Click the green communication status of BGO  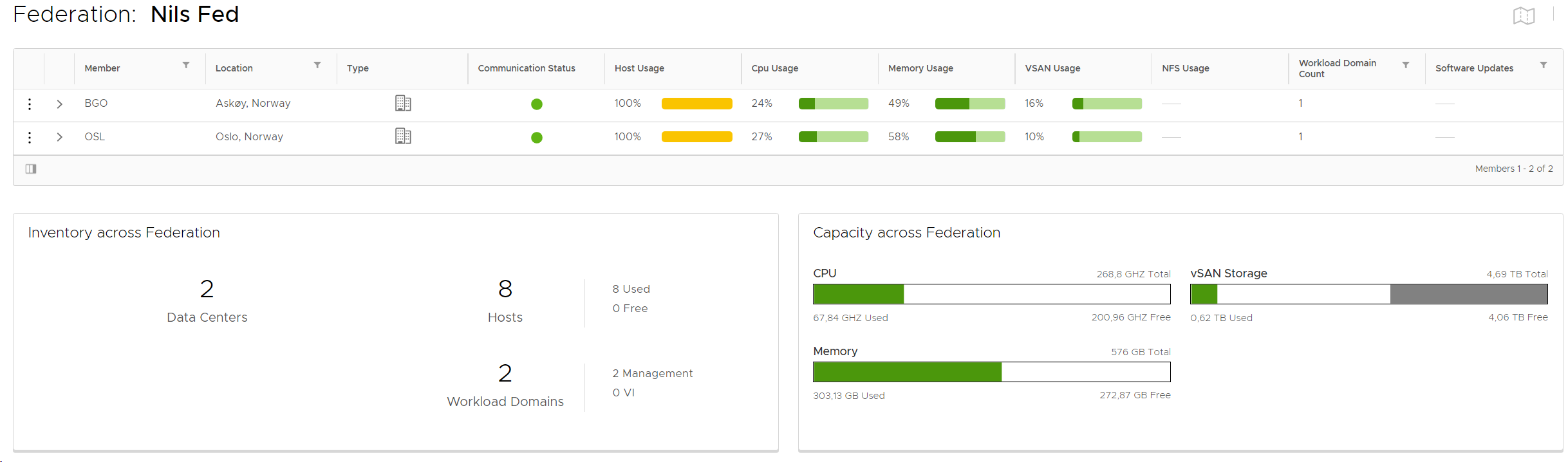(536, 104)
